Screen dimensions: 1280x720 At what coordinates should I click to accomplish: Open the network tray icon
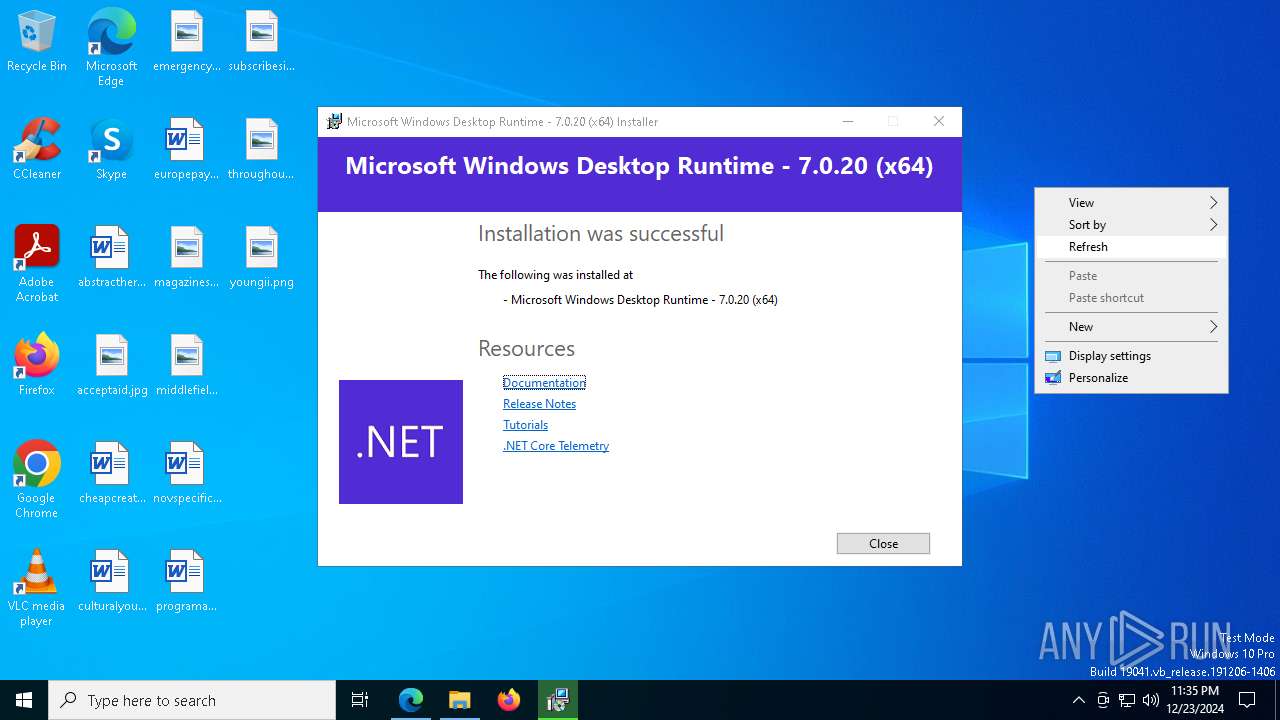click(1127, 700)
